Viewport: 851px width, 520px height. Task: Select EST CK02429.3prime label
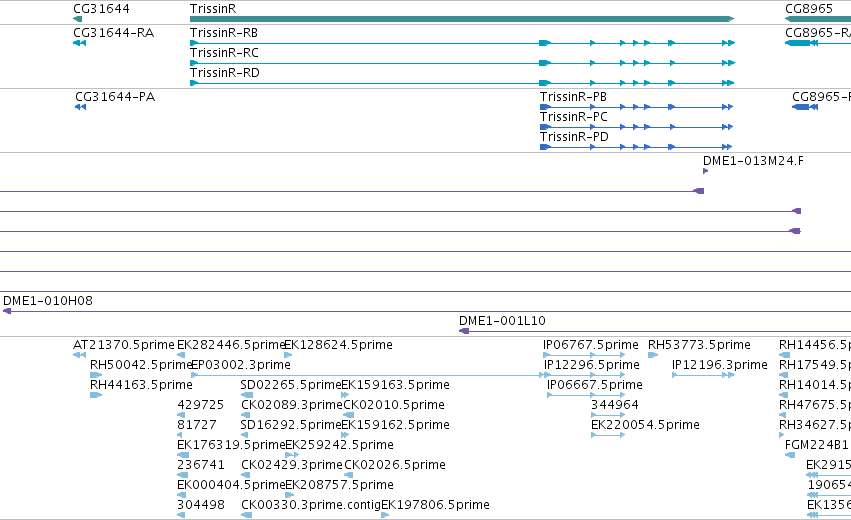[x=292, y=465]
